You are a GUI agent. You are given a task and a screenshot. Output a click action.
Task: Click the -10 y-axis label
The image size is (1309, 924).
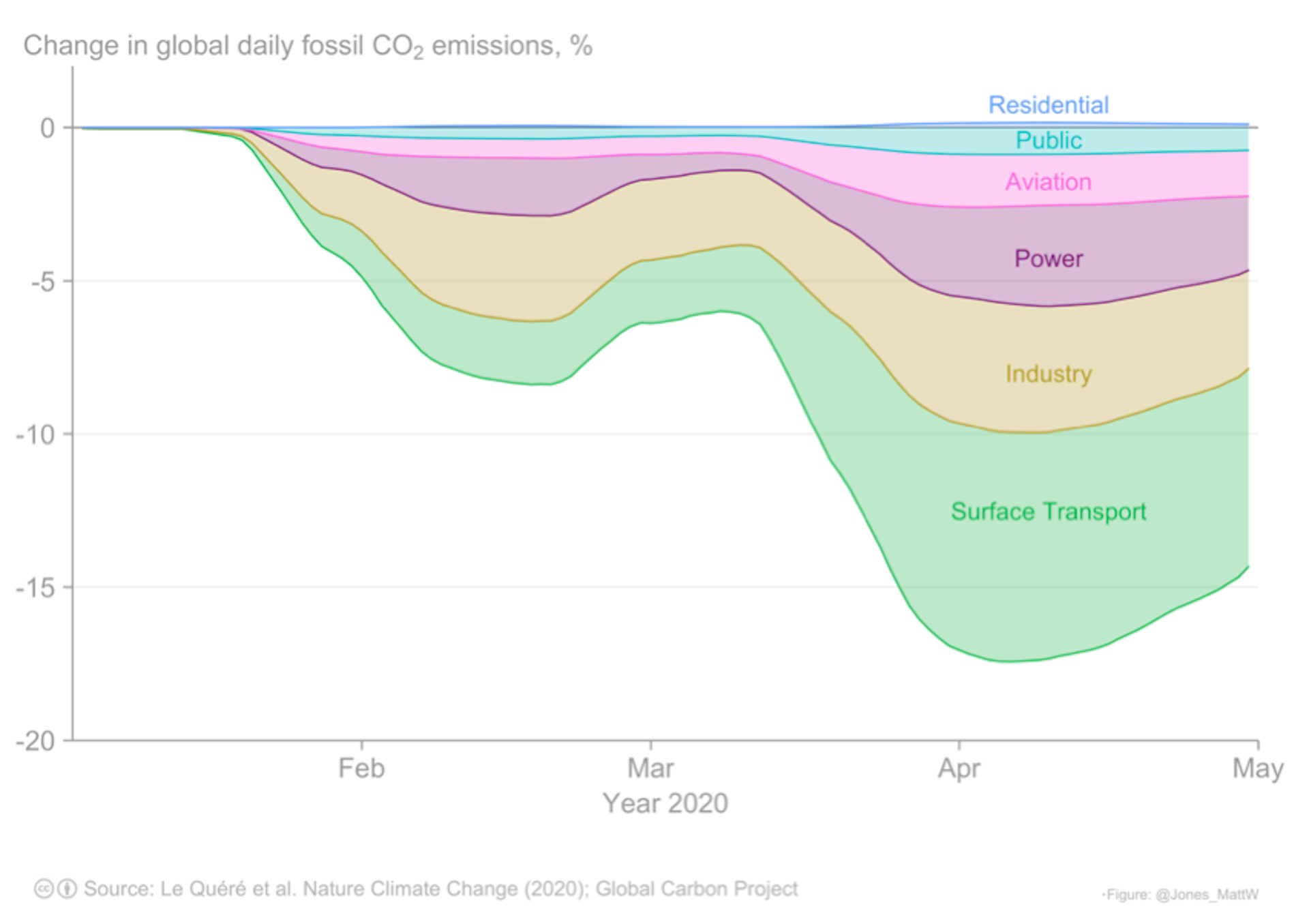(35, 434)
